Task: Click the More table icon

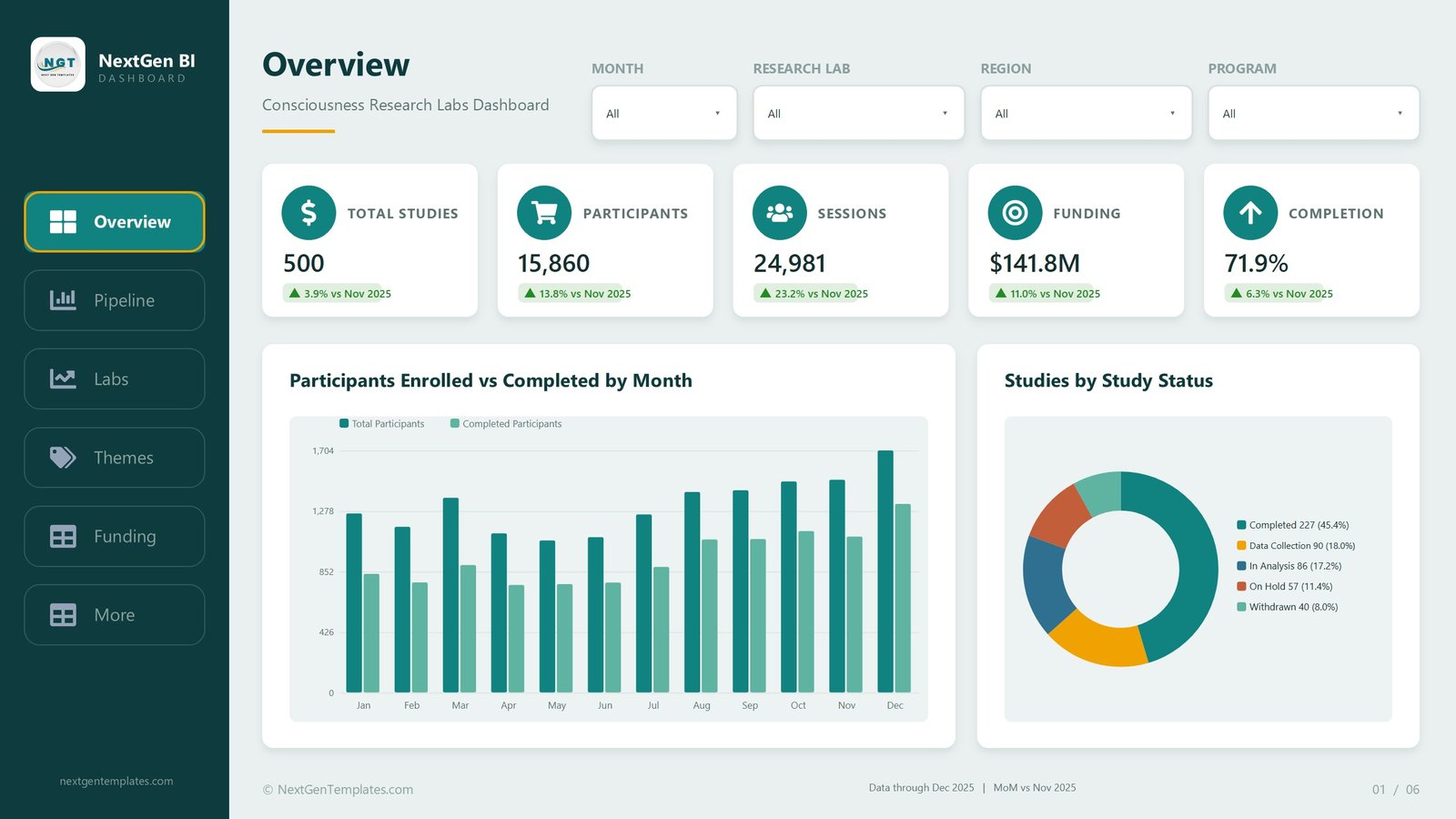Action: coord(63,615)
